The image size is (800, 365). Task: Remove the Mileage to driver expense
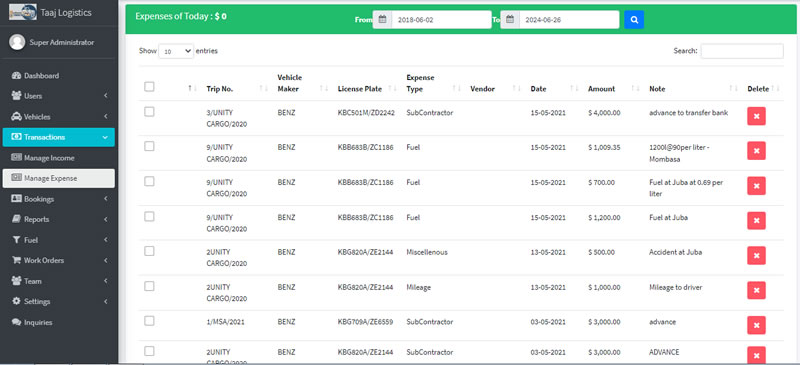pyautogui.click(x=756, y=290)
